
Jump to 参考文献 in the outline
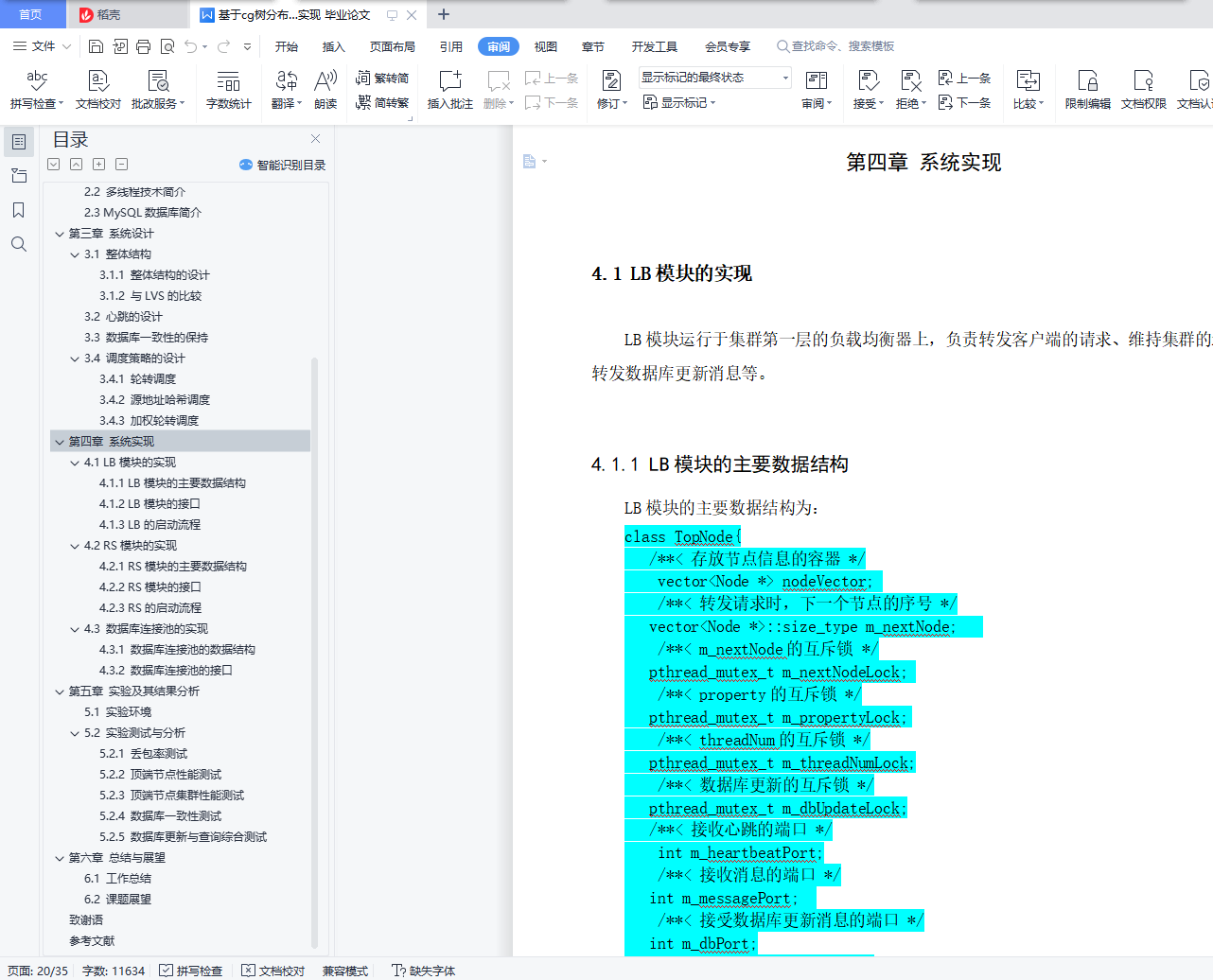(92, 941)
